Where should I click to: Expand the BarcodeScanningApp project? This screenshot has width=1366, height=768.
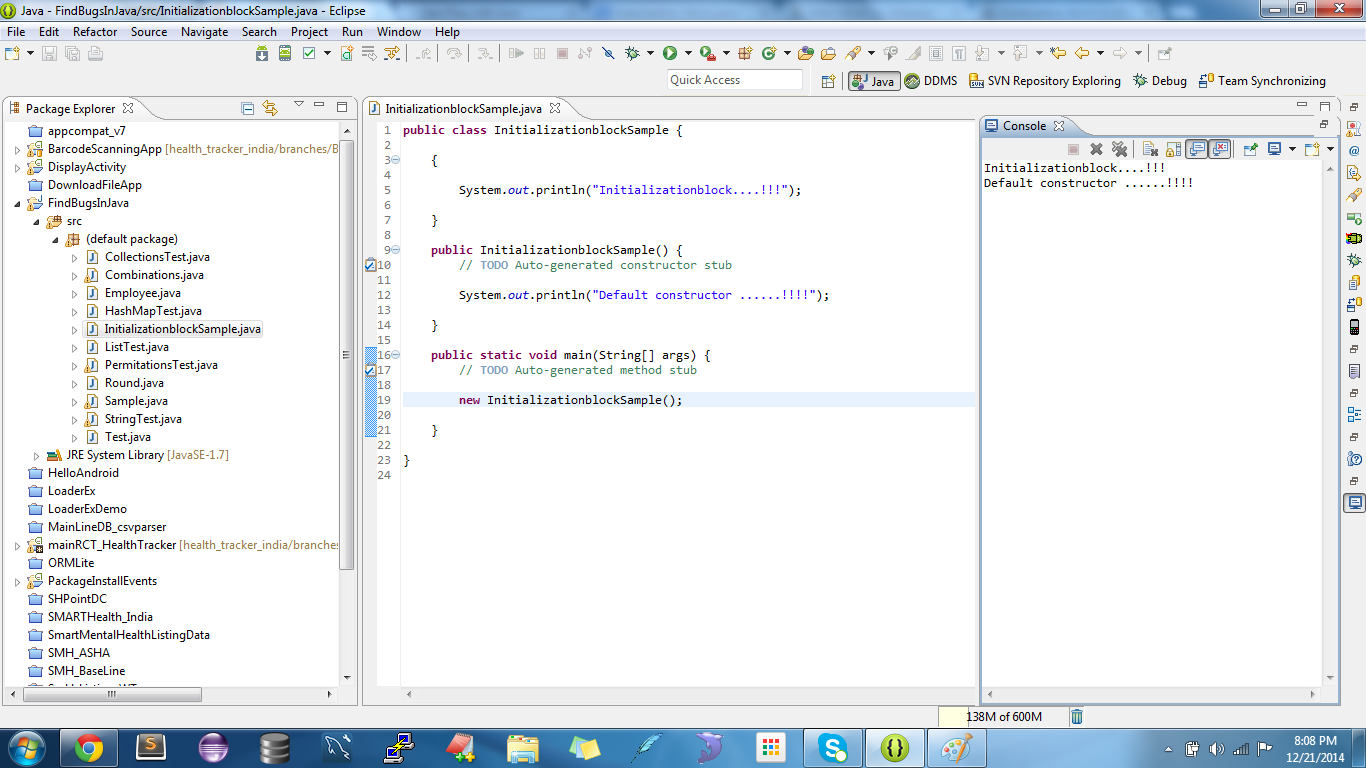click(17, 149)
